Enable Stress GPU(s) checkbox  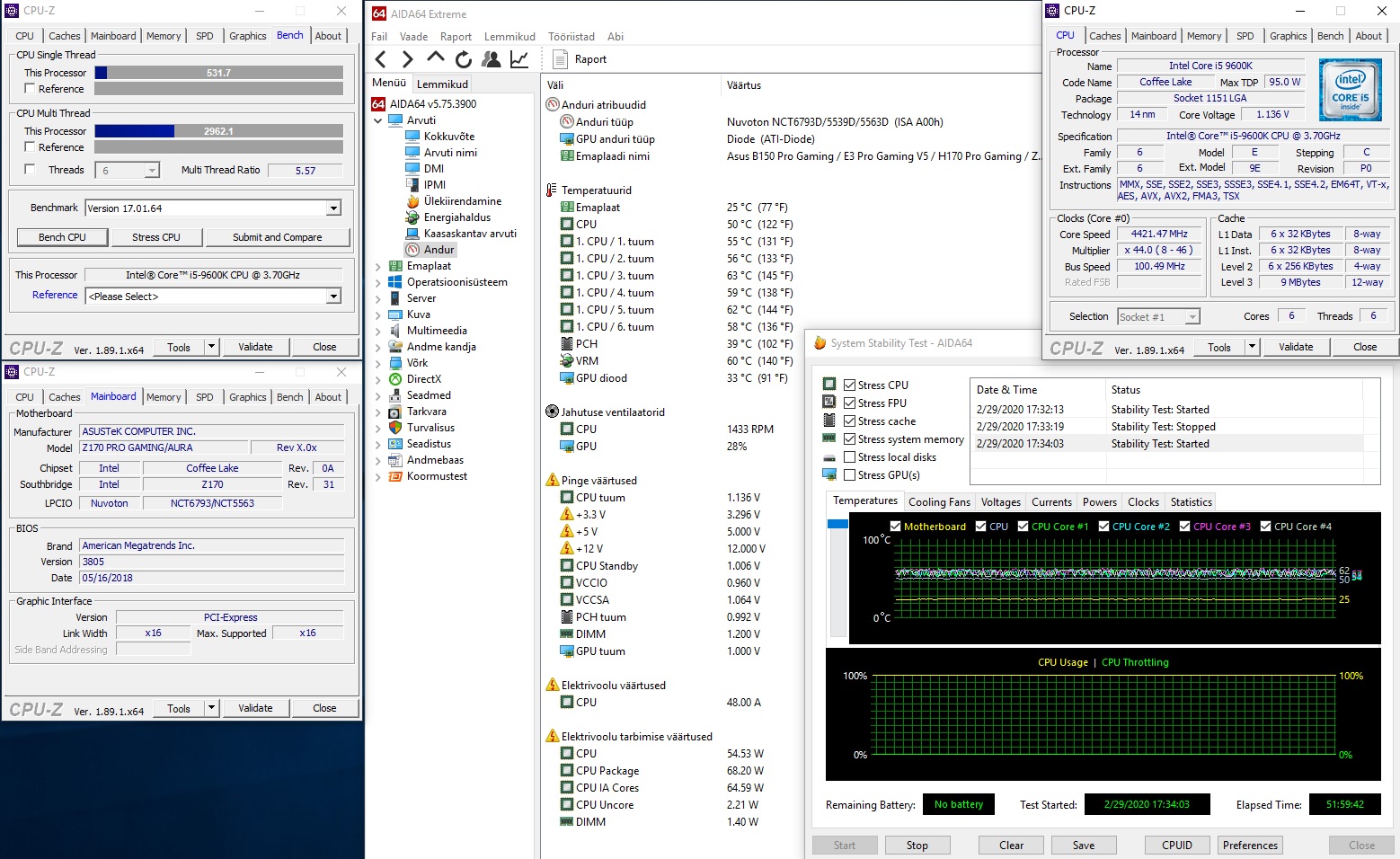pyautogui.click(x=849, y=474)
